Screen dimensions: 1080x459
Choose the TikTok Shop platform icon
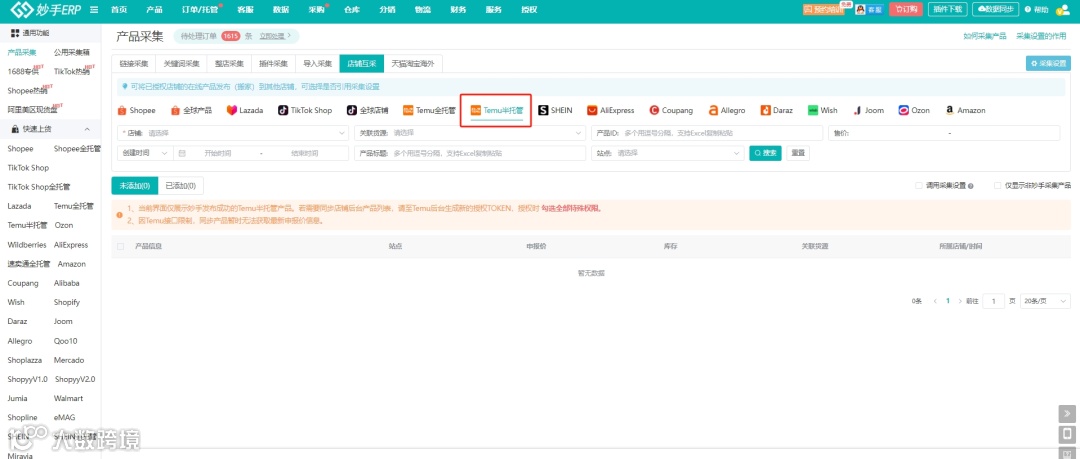click(283, 110)
